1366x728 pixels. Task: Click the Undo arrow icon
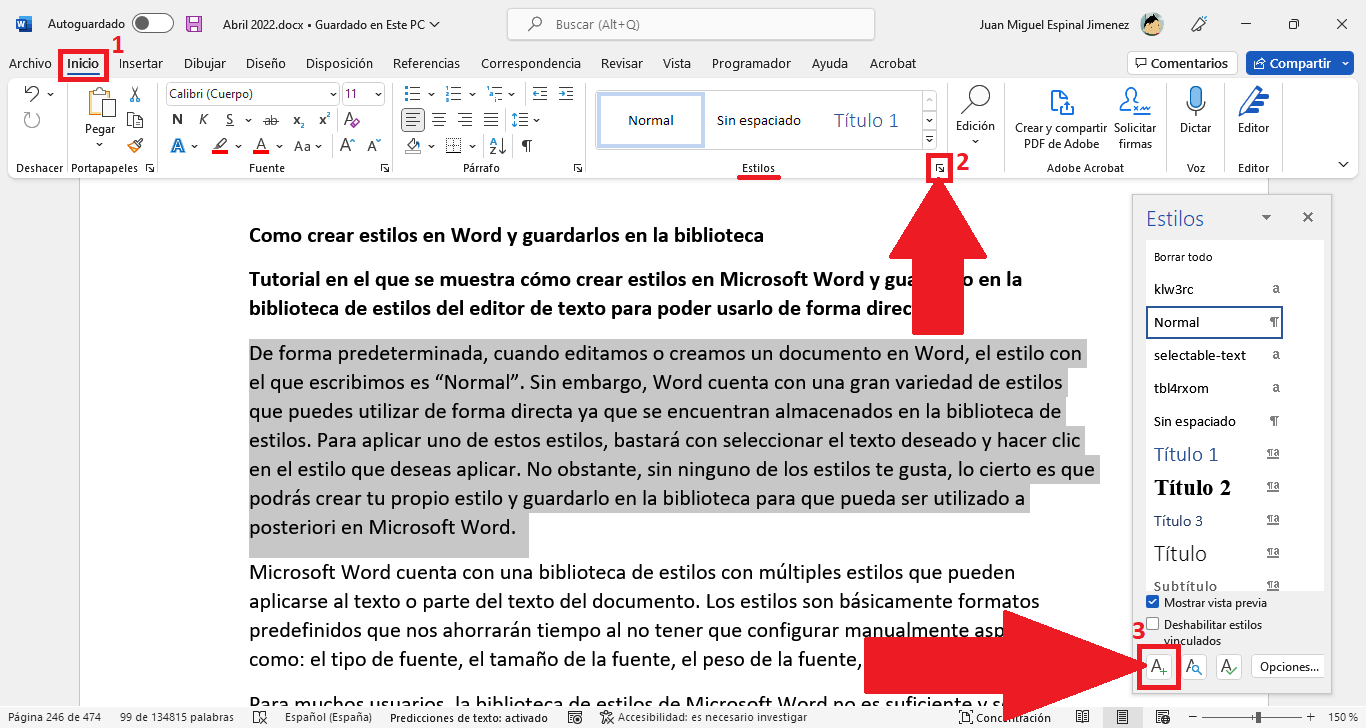tap(31, 93)
